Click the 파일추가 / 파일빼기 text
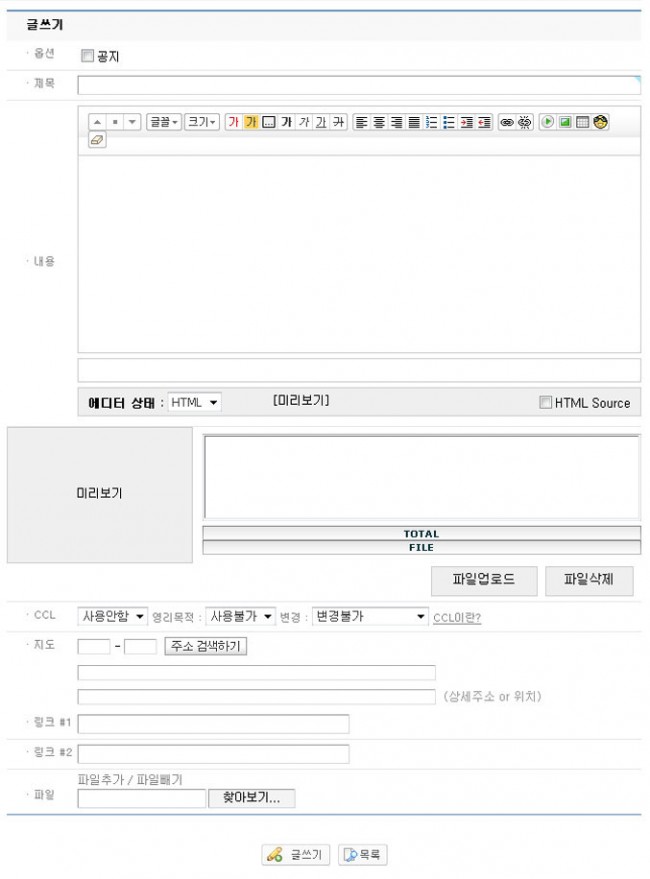This screenshot has width=650, height=879. (130, 779)
